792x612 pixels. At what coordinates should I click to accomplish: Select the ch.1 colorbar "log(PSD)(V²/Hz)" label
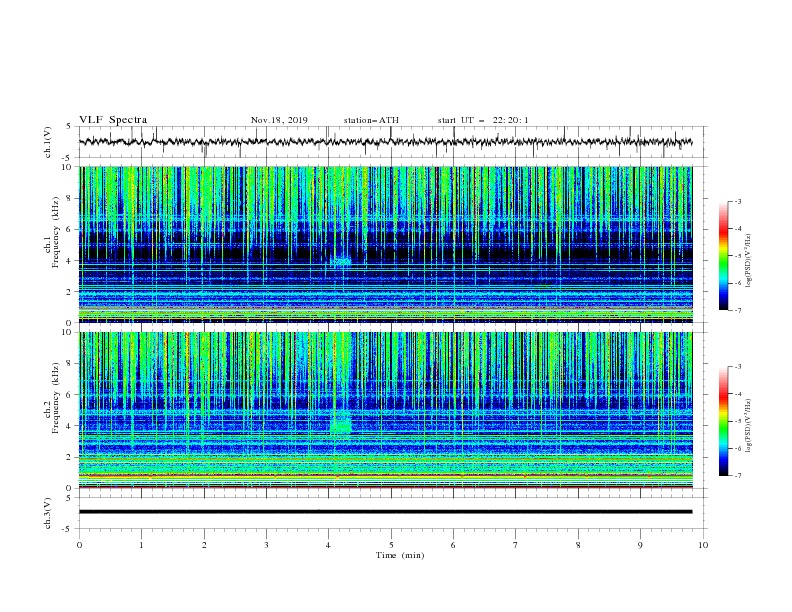tap(749, 261)
